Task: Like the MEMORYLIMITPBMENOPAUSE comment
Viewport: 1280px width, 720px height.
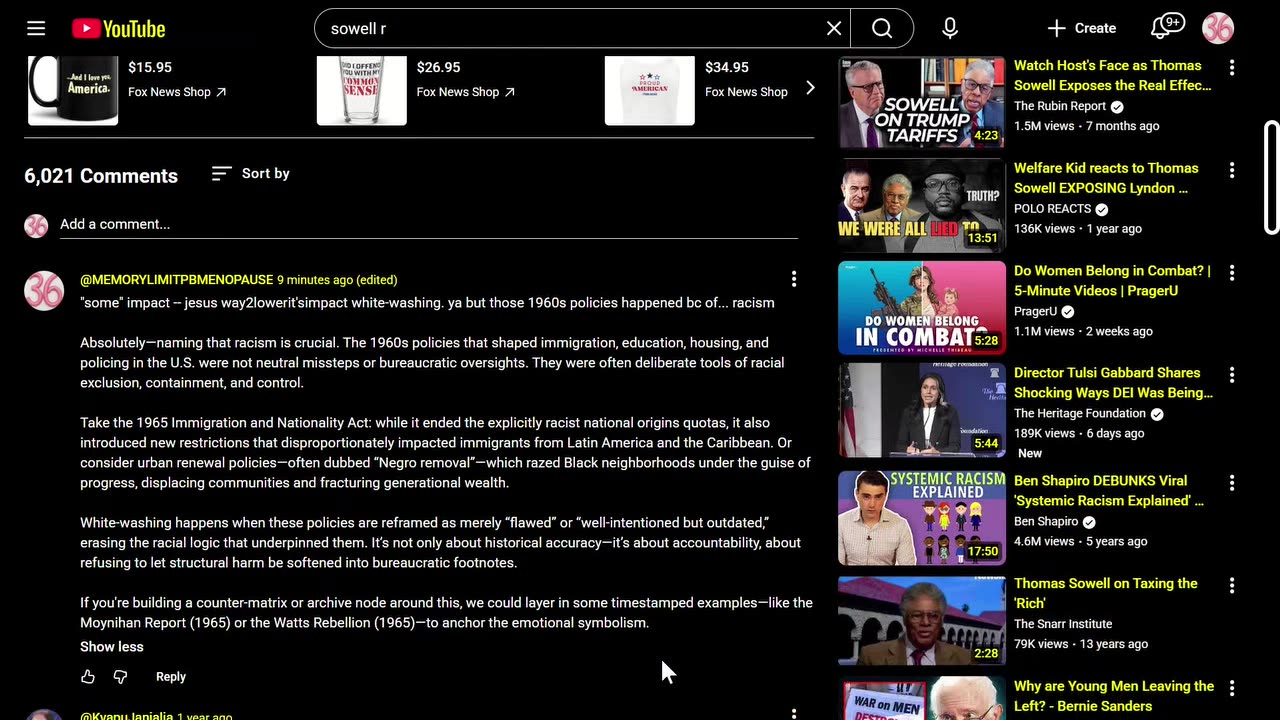Action: 88,677
